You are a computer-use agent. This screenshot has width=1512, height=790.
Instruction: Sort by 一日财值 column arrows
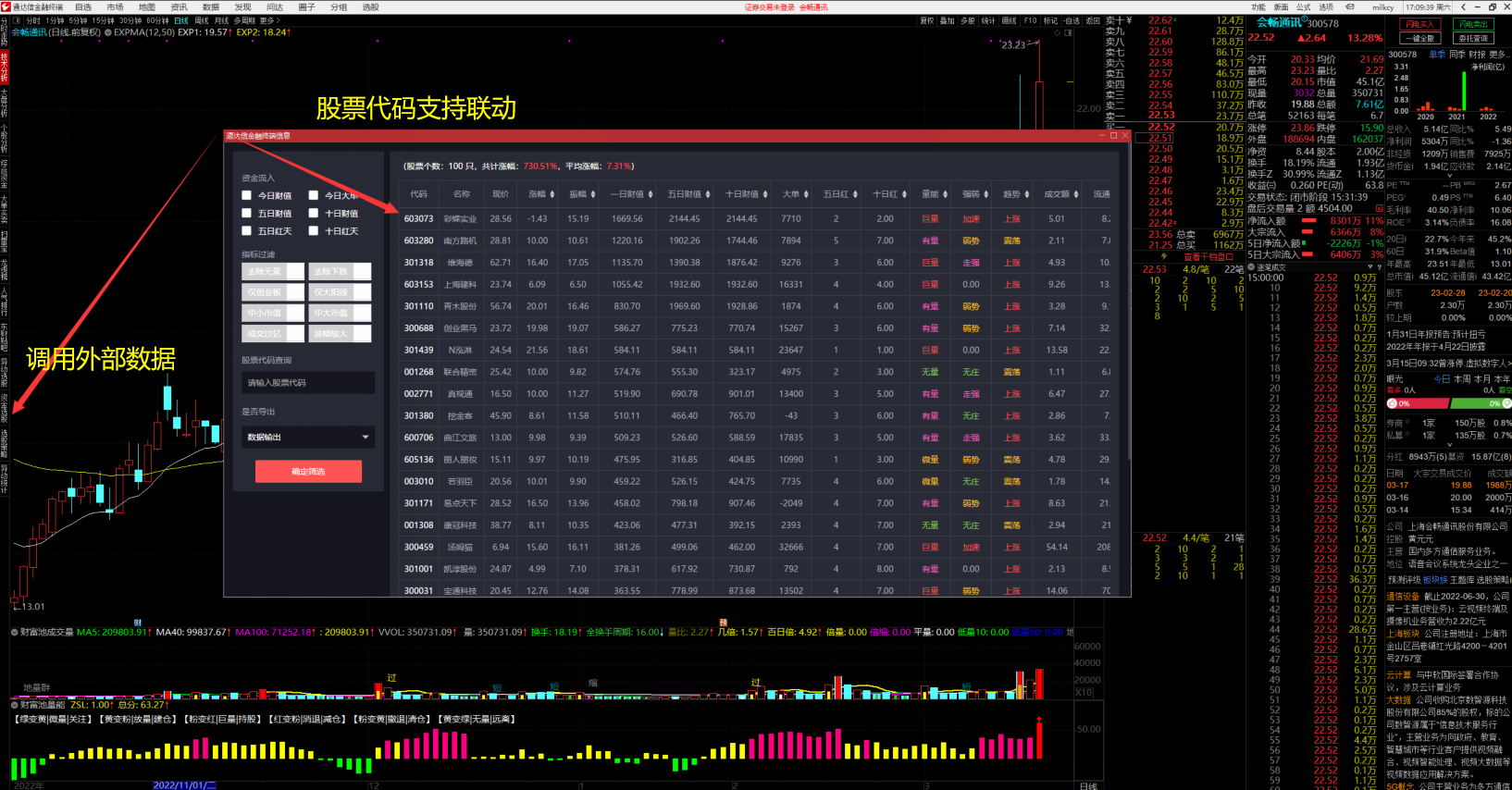651,194
